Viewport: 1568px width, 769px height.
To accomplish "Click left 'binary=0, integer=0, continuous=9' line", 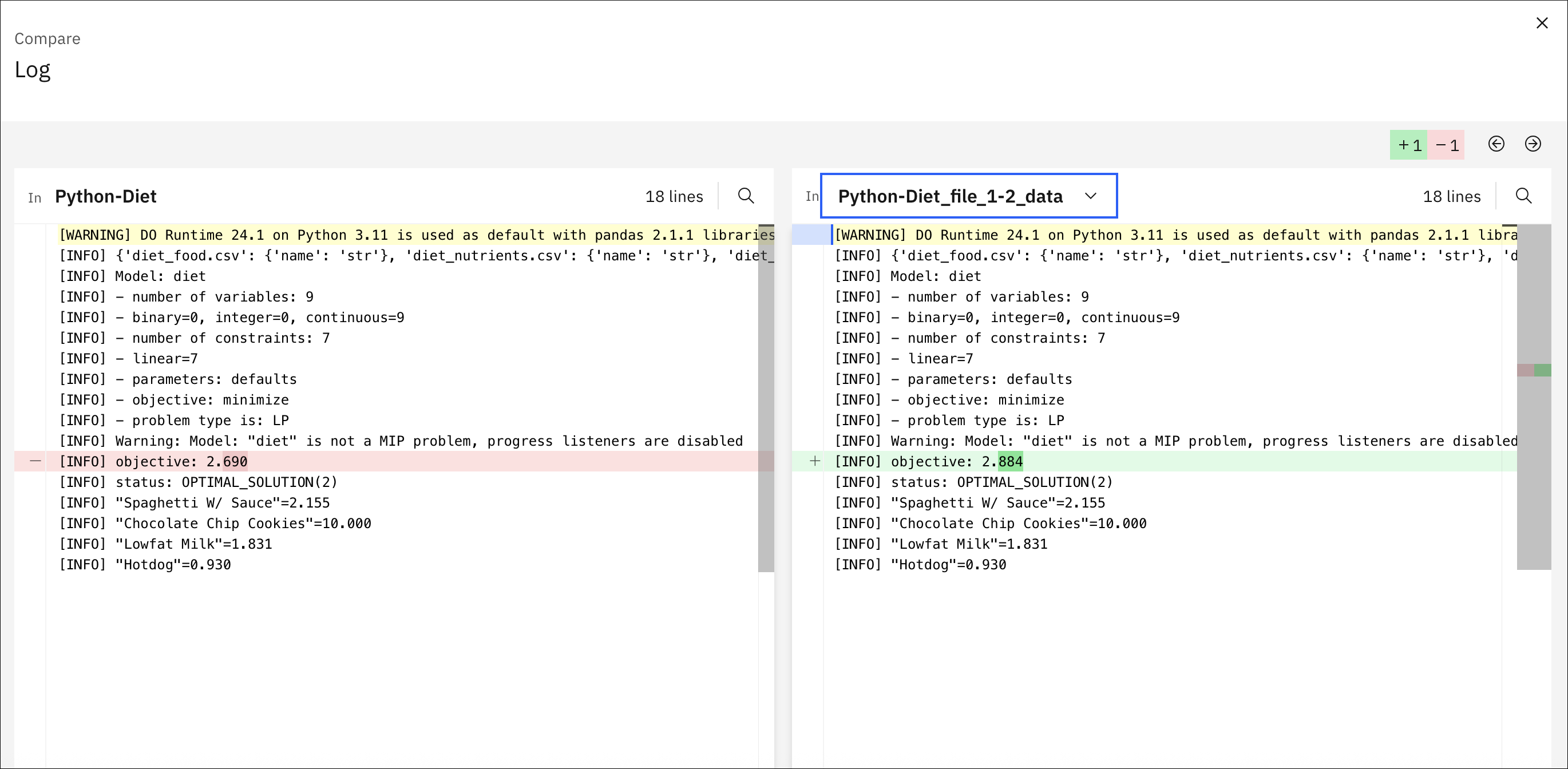I will click(231, 318).
